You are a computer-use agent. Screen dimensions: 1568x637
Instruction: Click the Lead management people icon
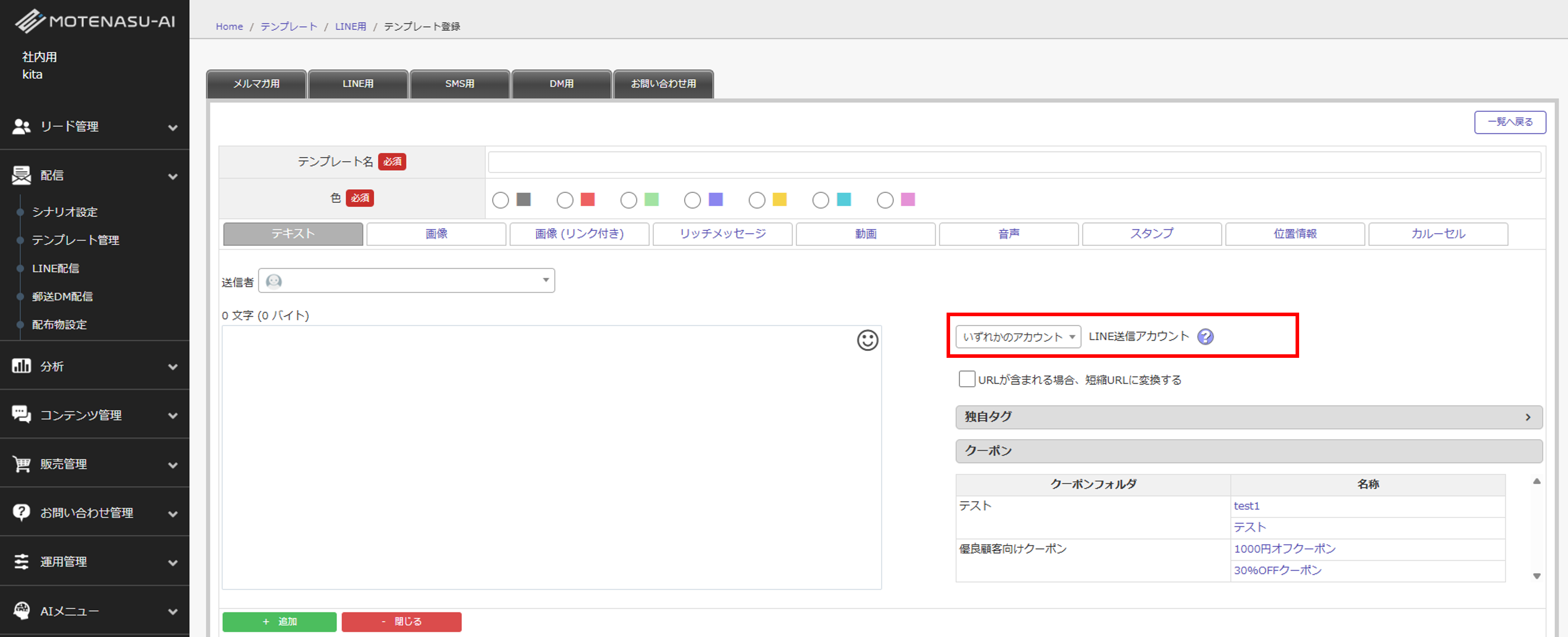tap(21, 126)
